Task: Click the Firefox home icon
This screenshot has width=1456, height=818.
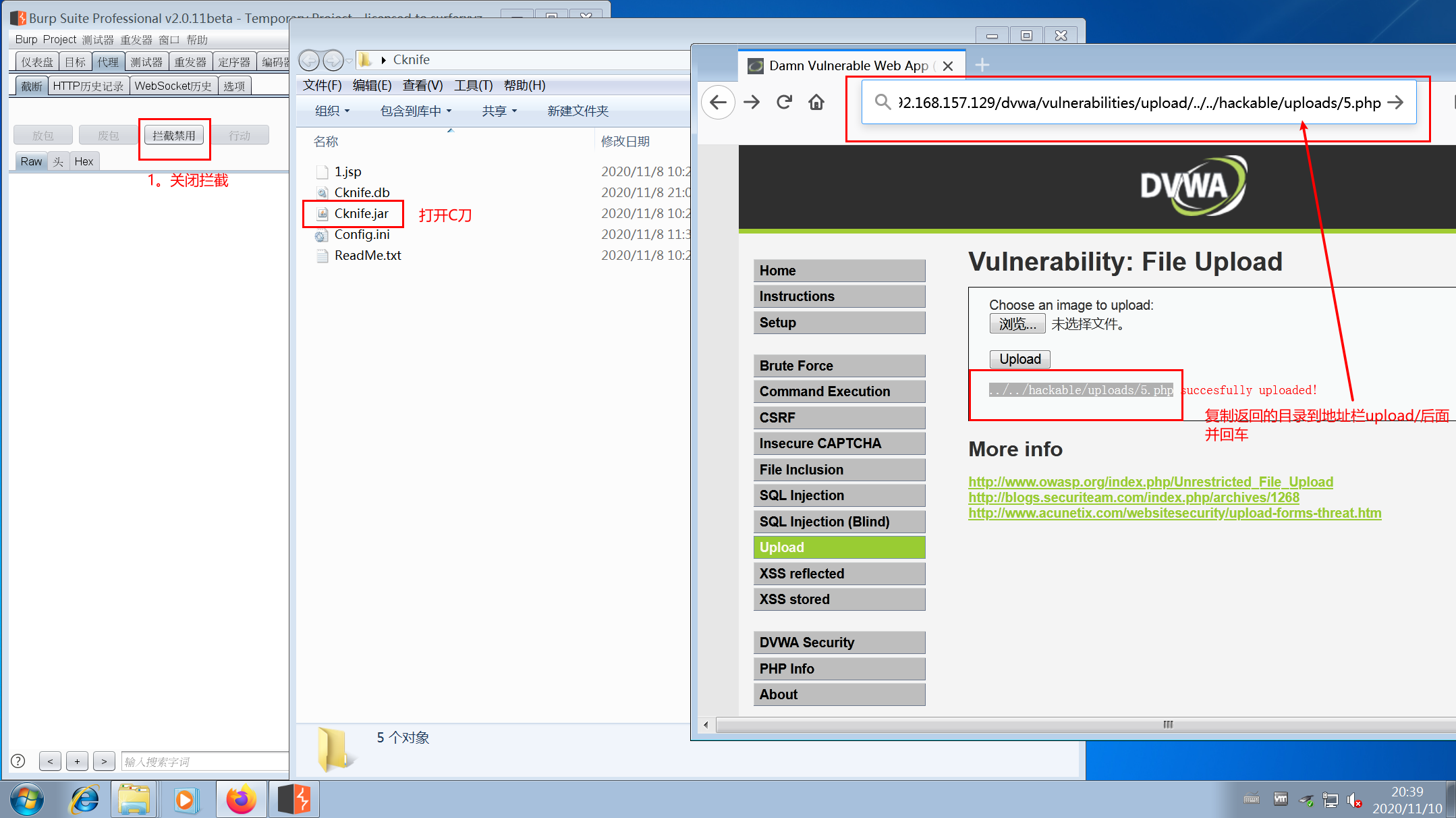Action: (x=816, y=103)
